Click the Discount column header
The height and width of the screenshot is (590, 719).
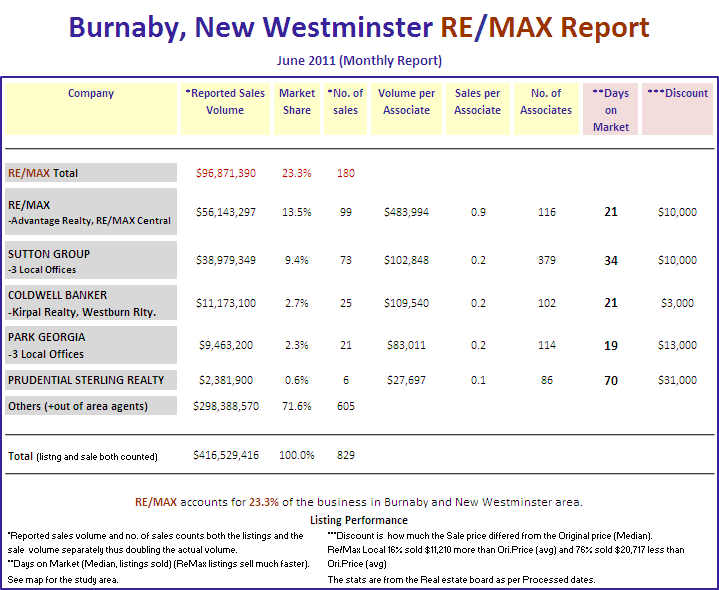click(677, 109)
